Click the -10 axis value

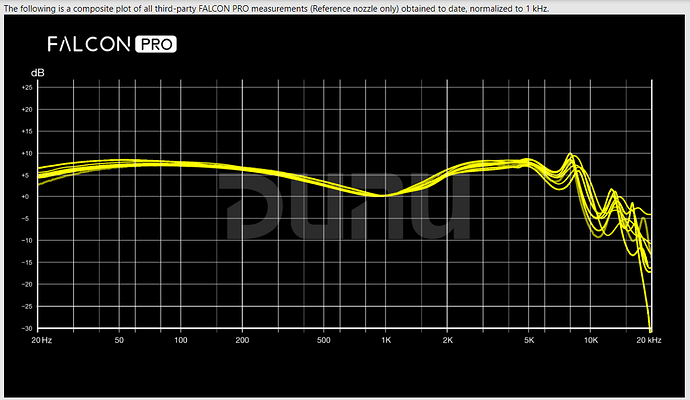pyautogui.click(x=27, y=241)
